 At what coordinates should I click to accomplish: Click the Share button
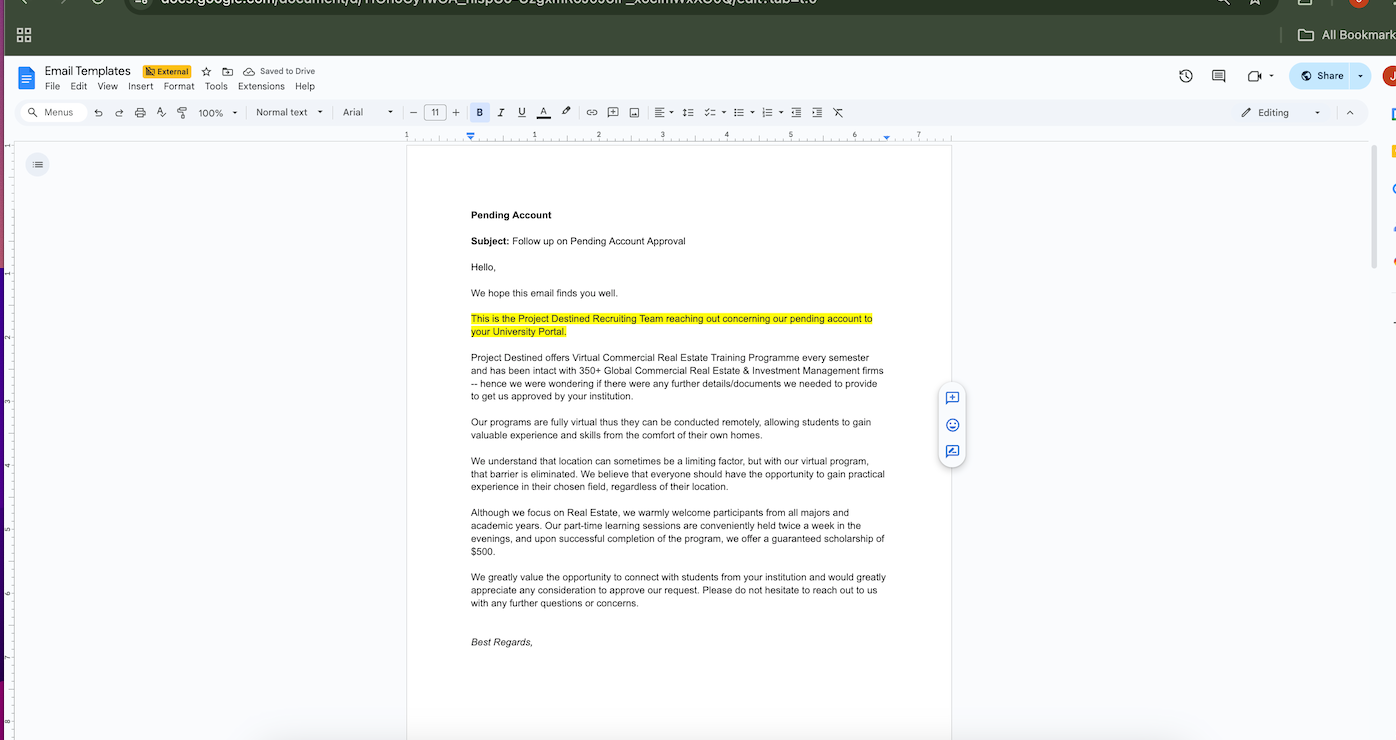click(x=1320, y=76)
